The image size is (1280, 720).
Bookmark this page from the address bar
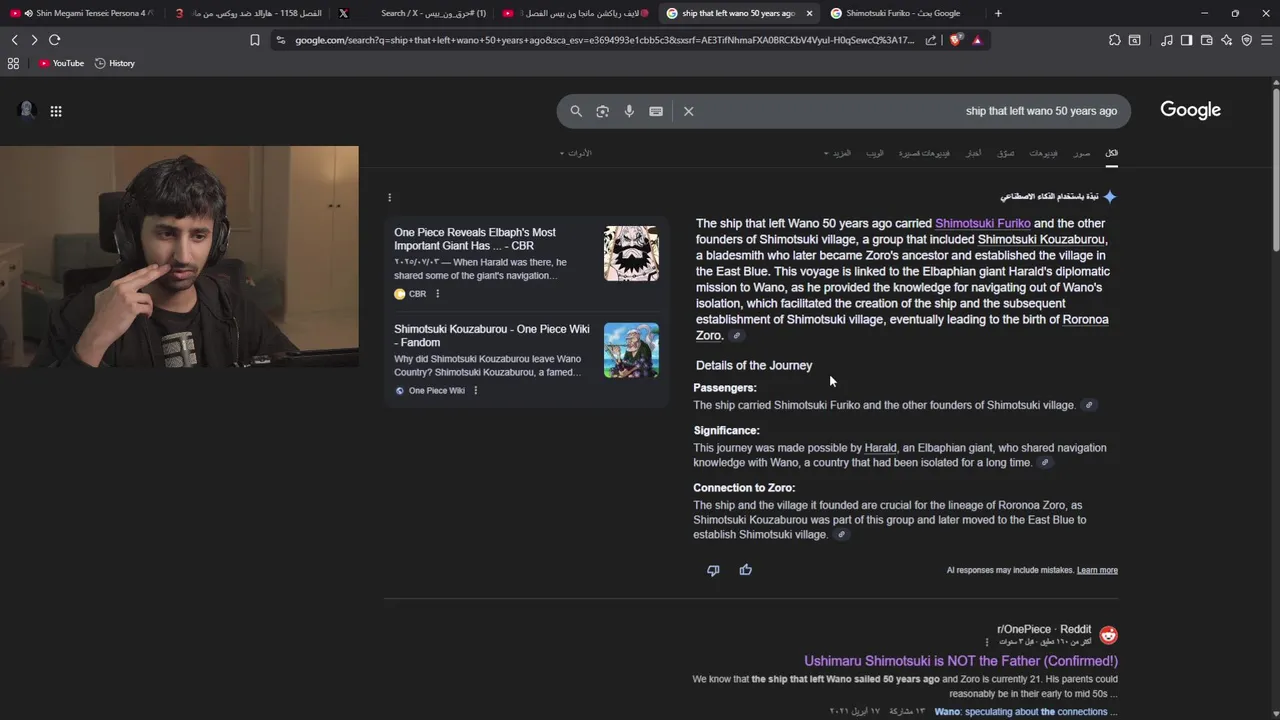[x=255, y=40]
